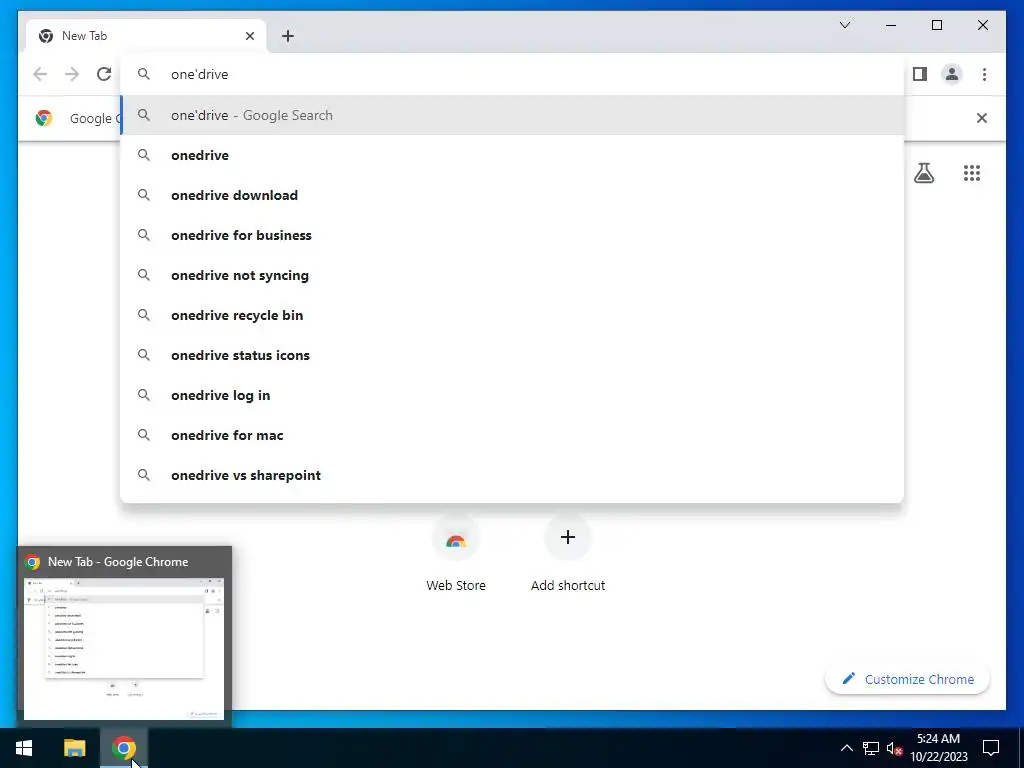Select "onedrive for mac" suggestion
The width and height of the screenshot is (1024, 768).
pos(513,435)
